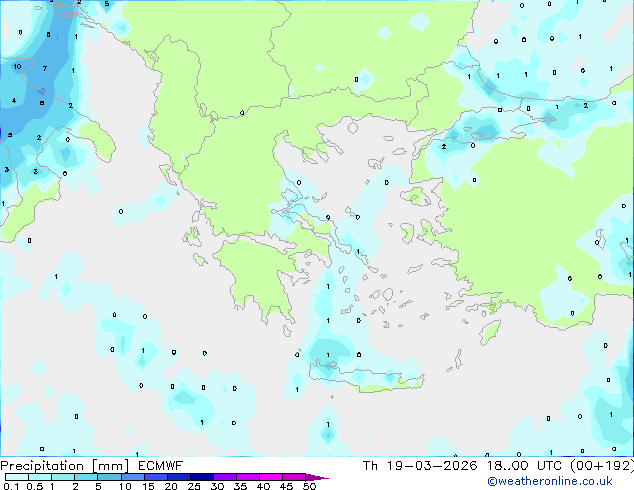Click the precipitation value '4' on the map
The height and width of the screenshot is (490, 634).
click(14, 100)
